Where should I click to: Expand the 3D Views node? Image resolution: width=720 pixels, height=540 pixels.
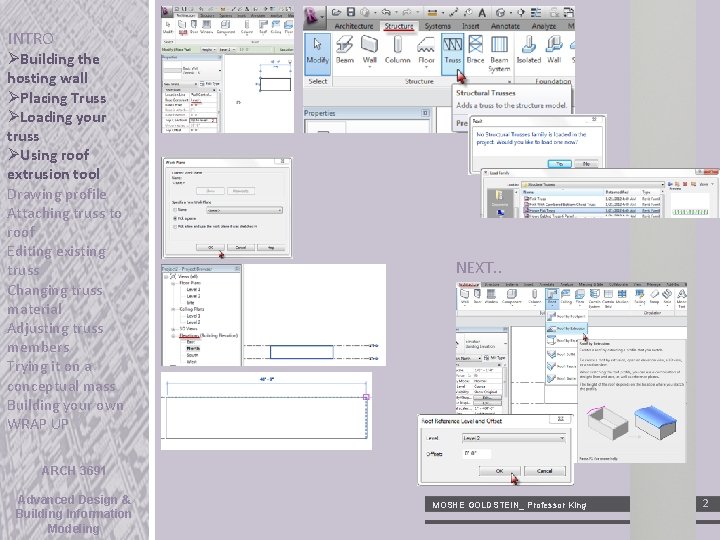pos(173,329)
